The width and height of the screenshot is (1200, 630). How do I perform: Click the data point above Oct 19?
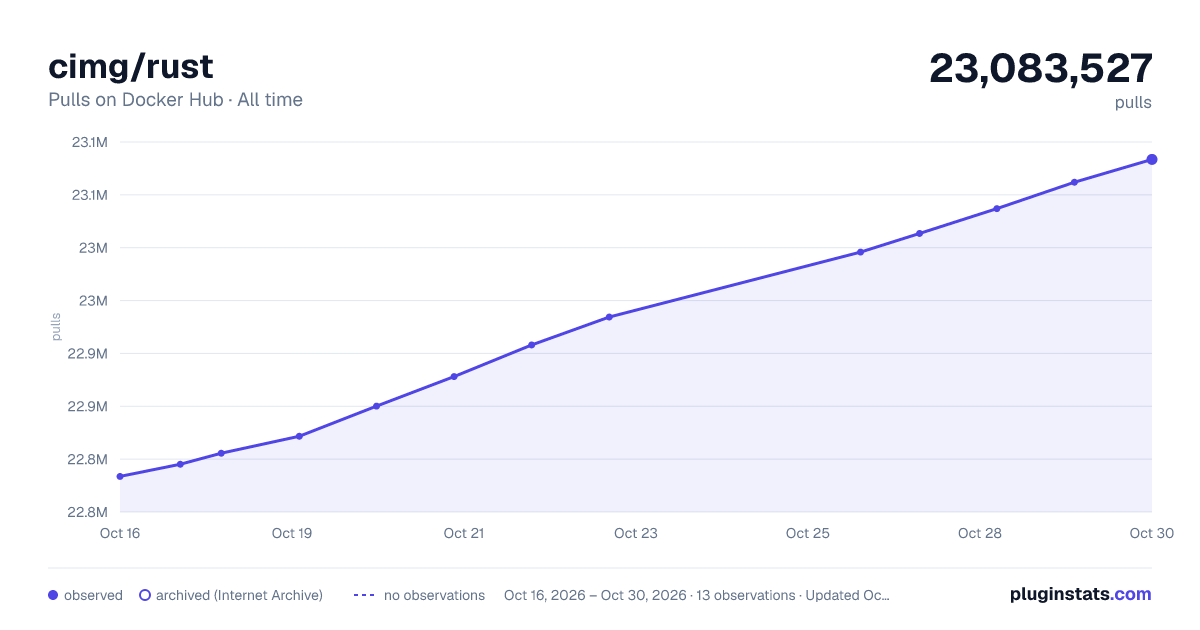tap(299, 436)
